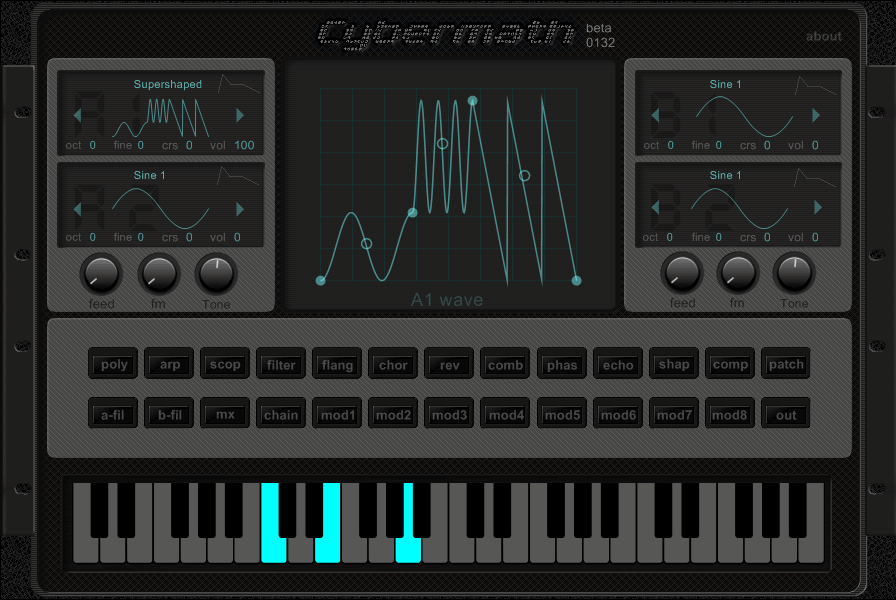Click the B1 oscillator next waveform arrow
The width and height of the screenshot is (896, 600).
click(817, 115)
